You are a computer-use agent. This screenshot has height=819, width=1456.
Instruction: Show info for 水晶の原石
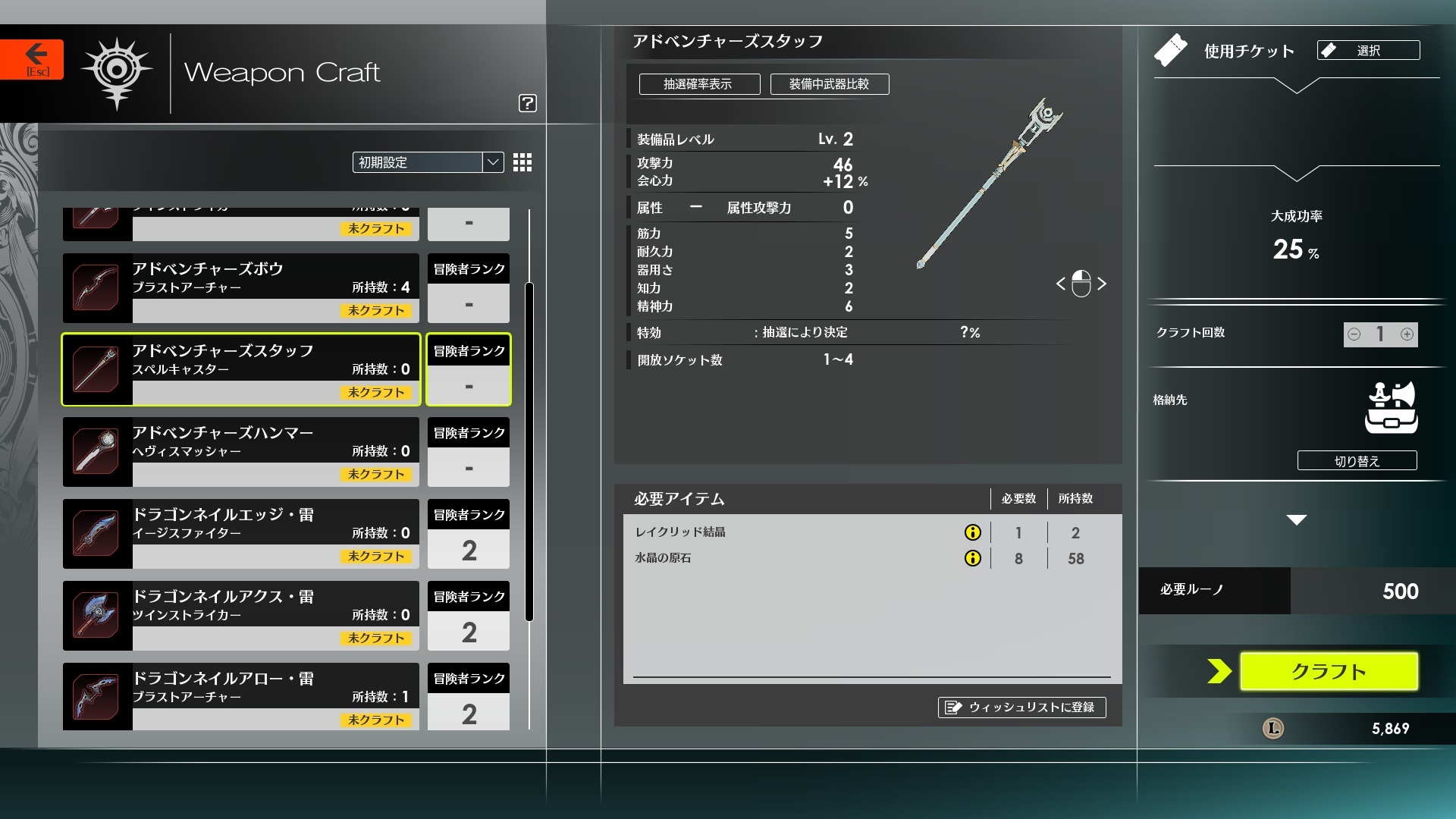[x=972, y=558]
